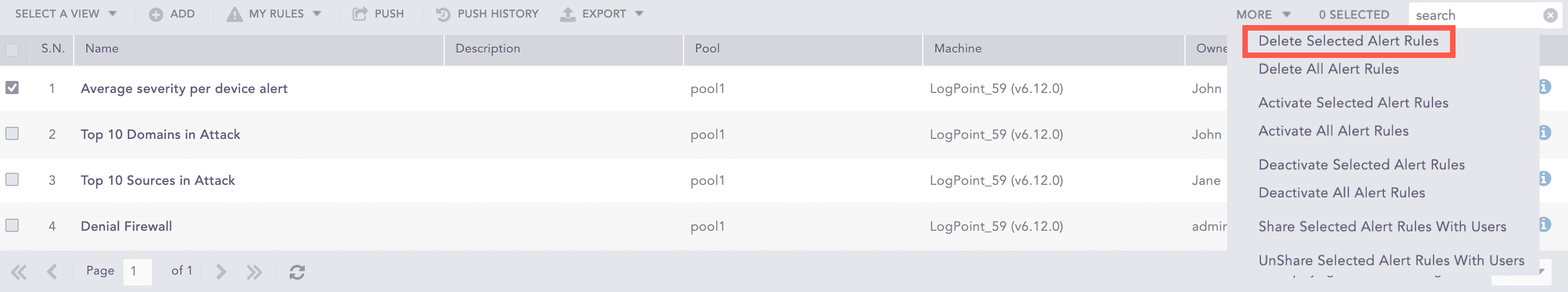Tick the Denial Firewall row checkbox
Viewport: 1568px width, 292px height.
[12, 225]
